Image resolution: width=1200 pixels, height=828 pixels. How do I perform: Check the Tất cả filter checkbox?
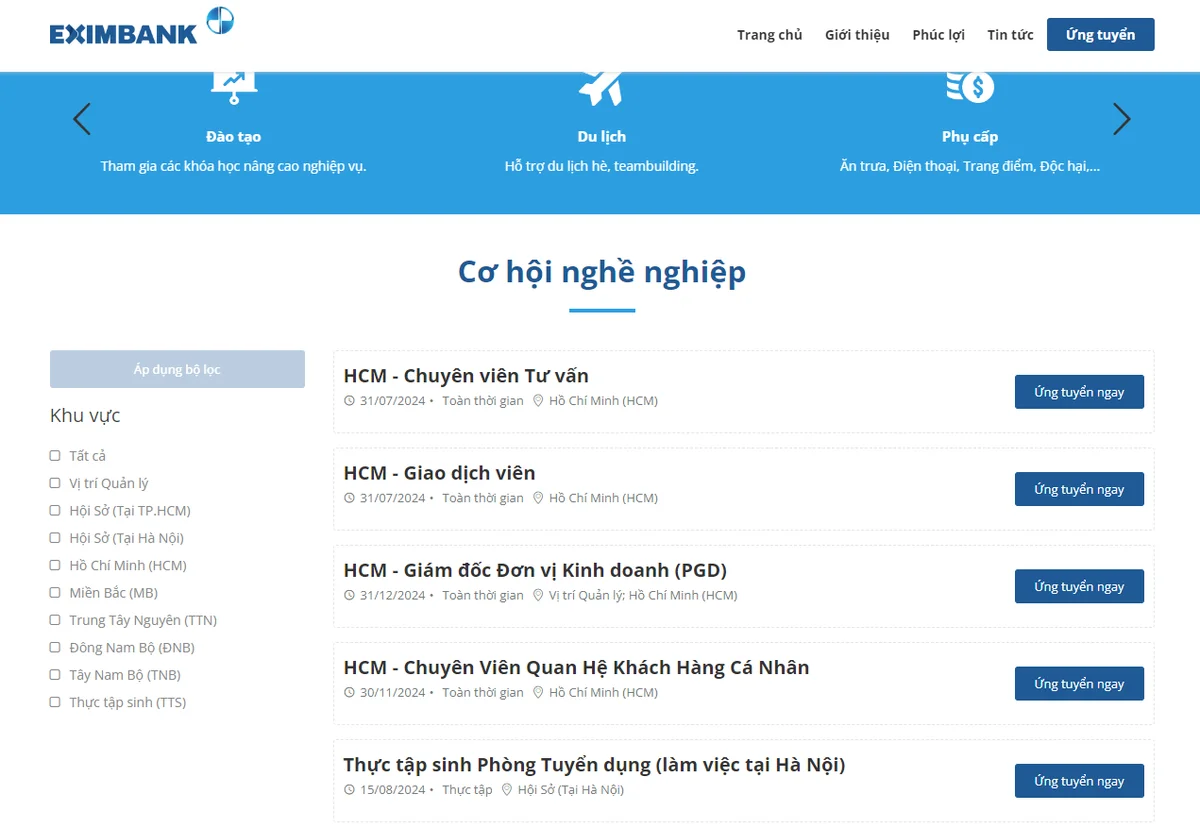(x=55, y=456)
